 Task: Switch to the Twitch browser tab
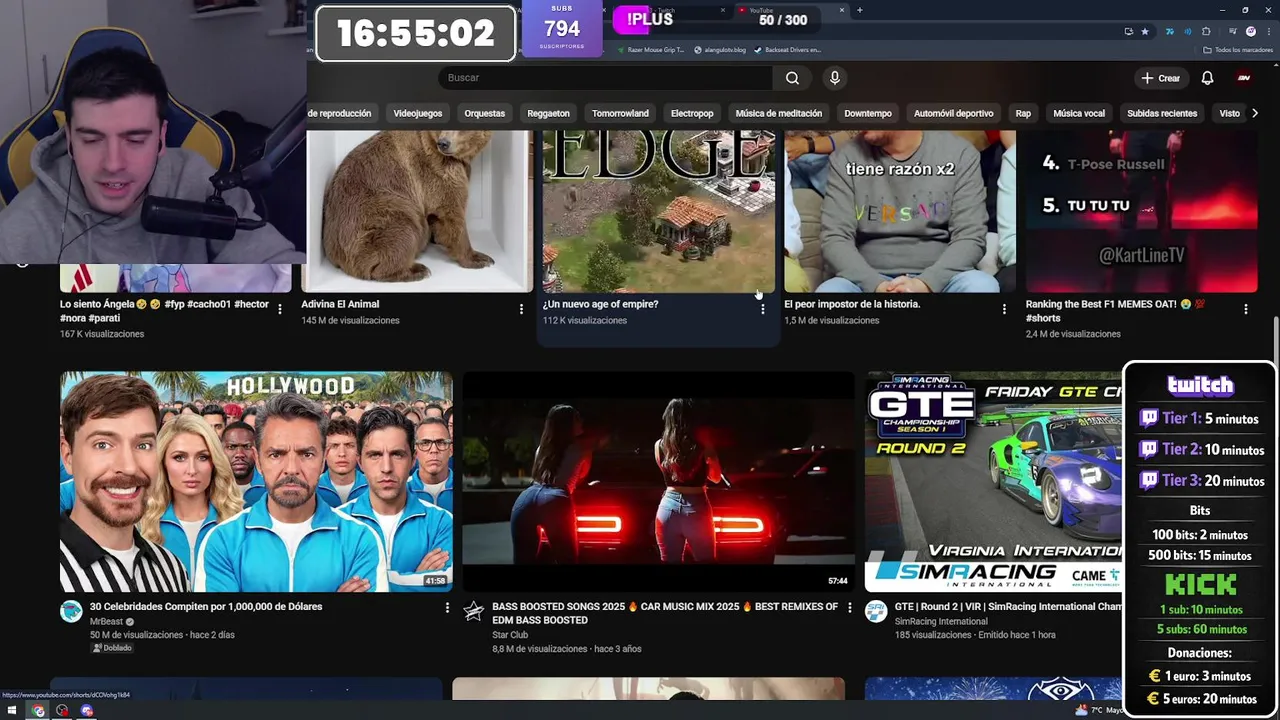pyautogui.click(x=666, y=10)
